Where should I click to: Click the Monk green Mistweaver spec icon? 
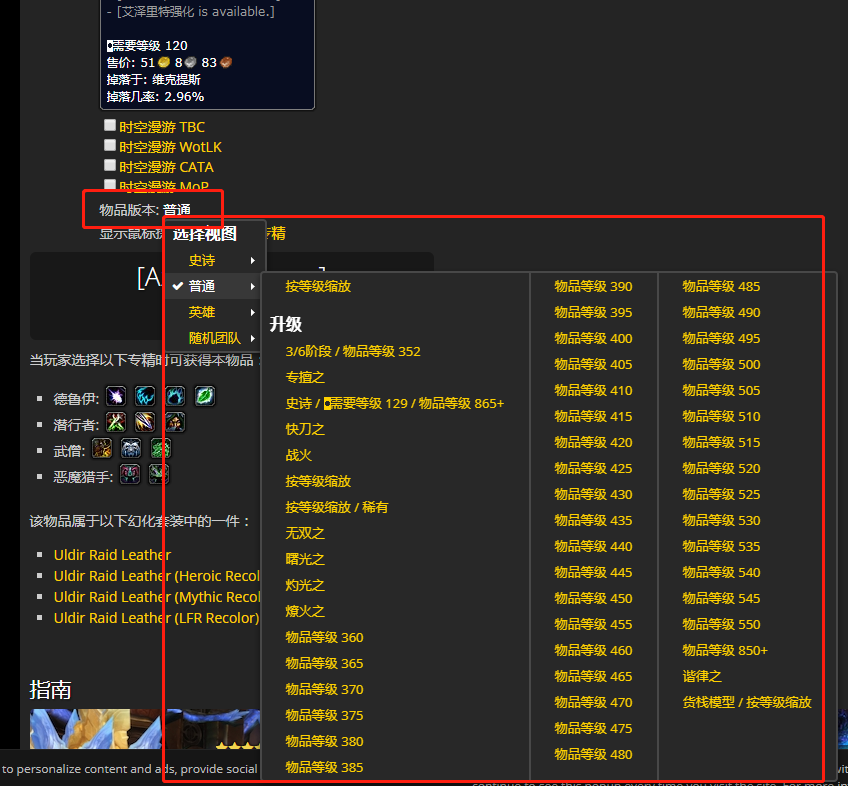point(160,449)
